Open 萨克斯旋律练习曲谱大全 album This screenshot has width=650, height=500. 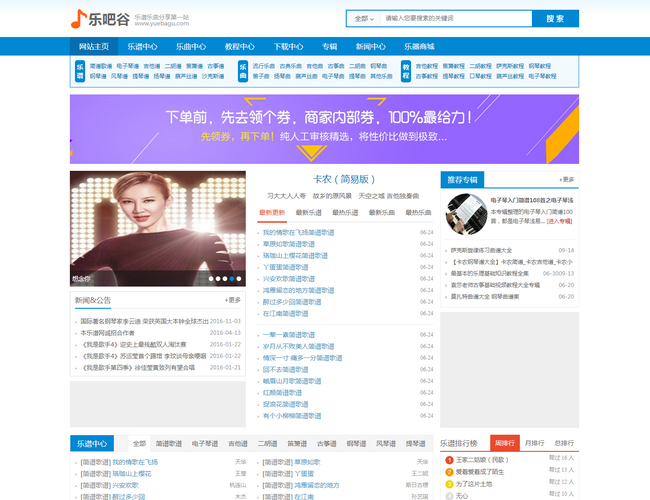tap(481, 250)
